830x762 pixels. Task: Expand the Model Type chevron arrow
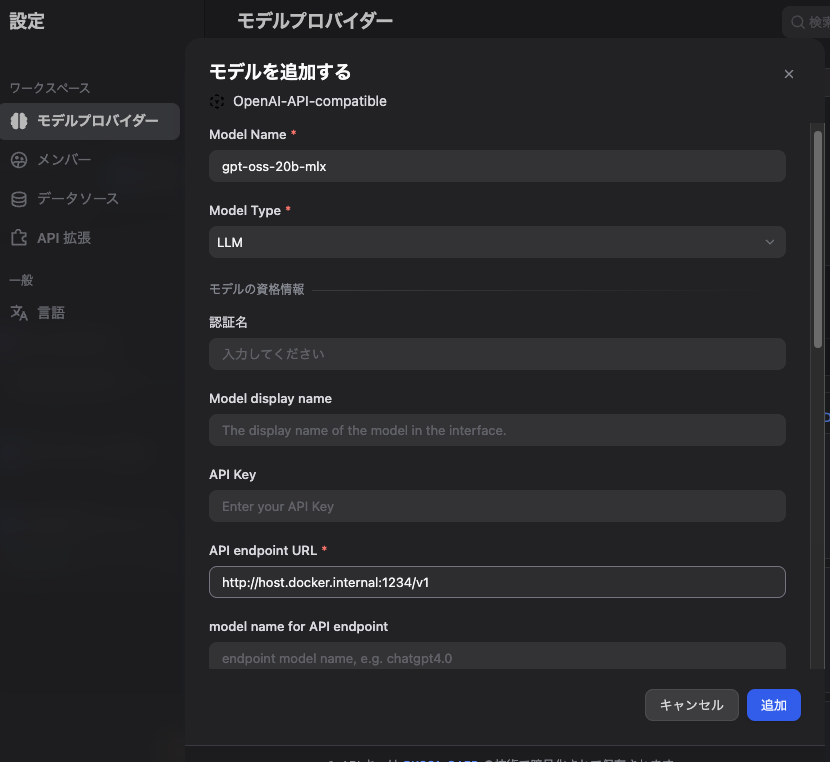770,242
